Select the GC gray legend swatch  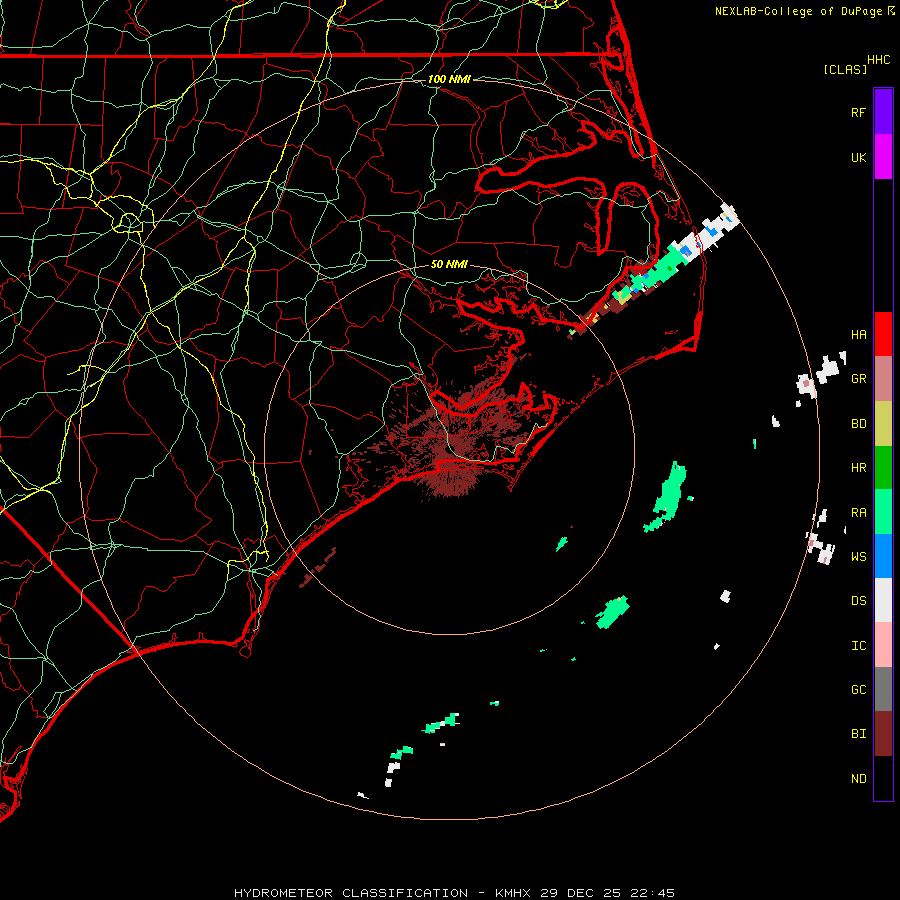point(883,689)
